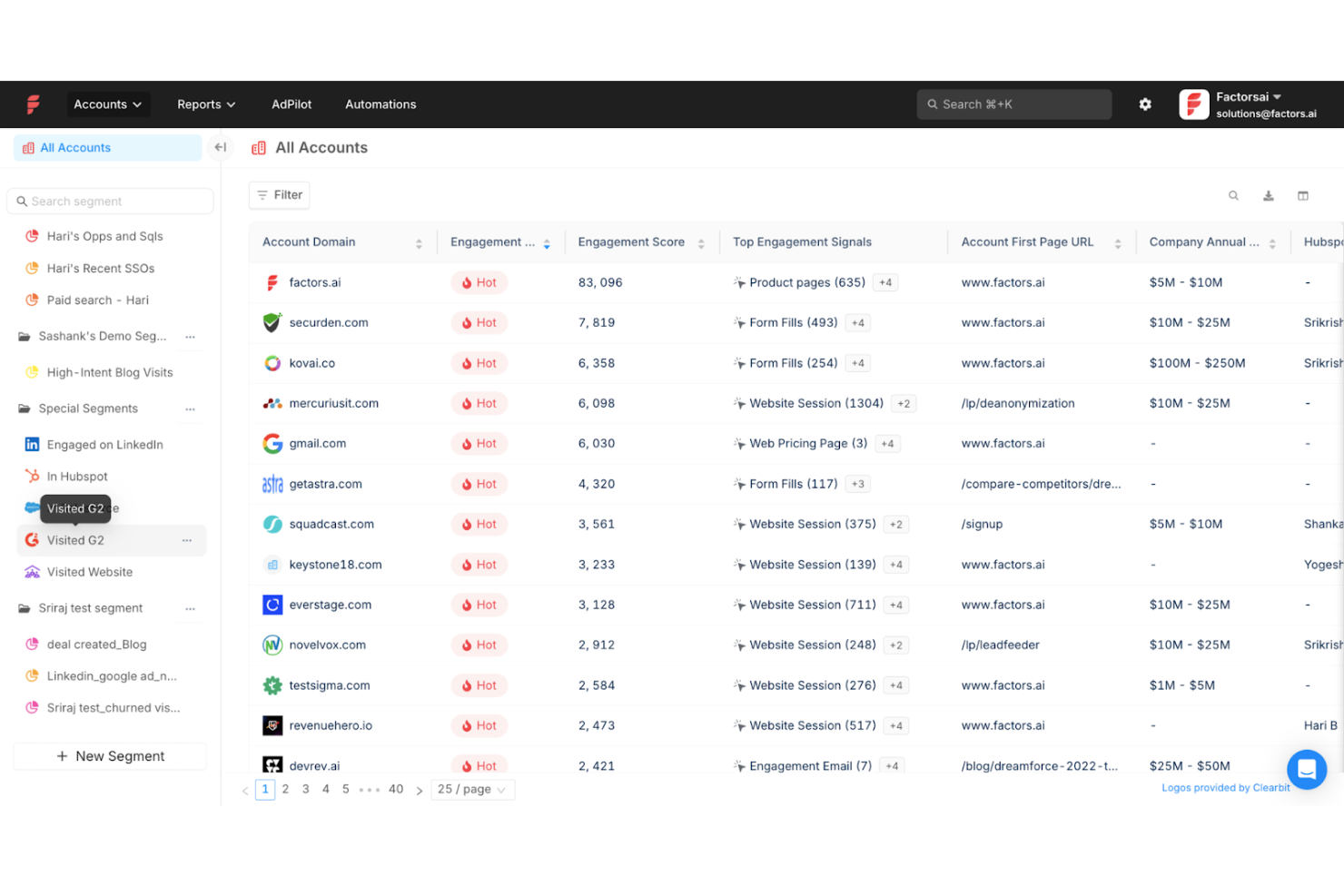The width and height of the screenshot is (1344, 896).
Task: Open options for Sriraj test segment folder
Action: pyautogui.click(x=190, y=609)
